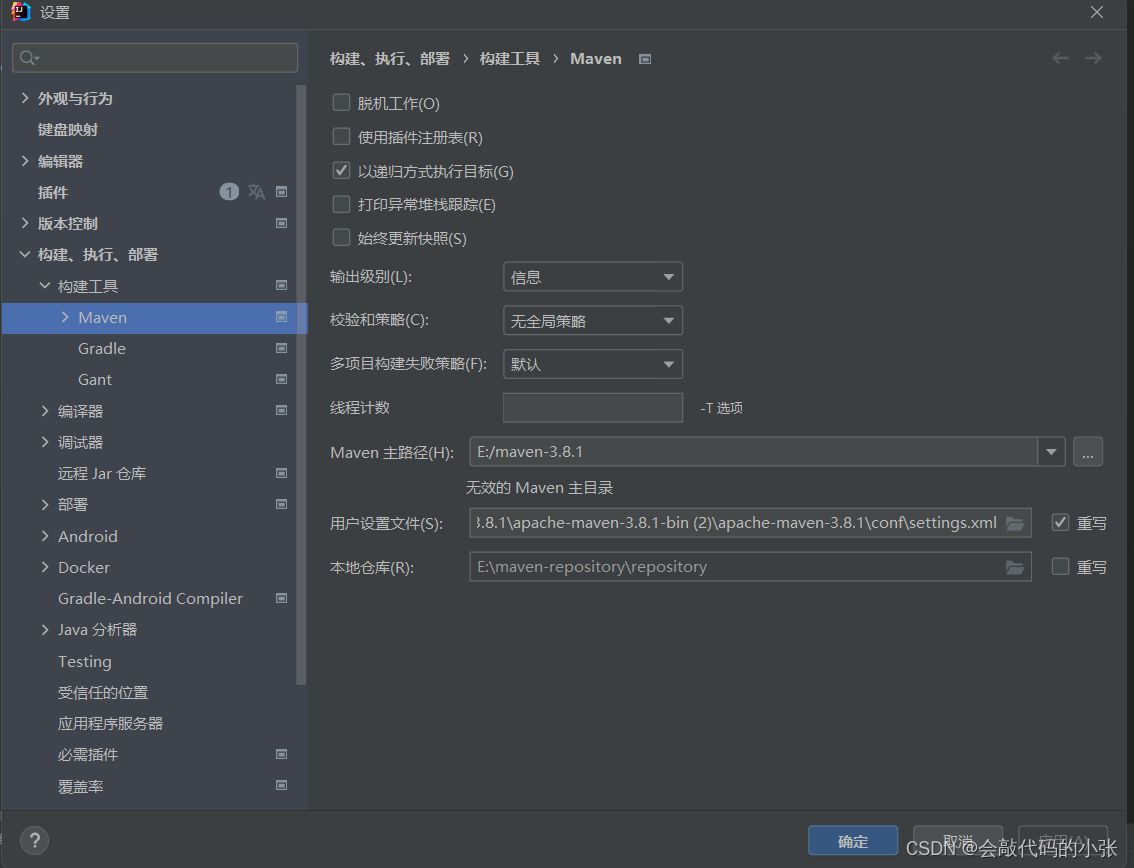Click the translate icon beside 插件
The width and height of the screenshot is (1134, 868).
click(x=256, y=192)
